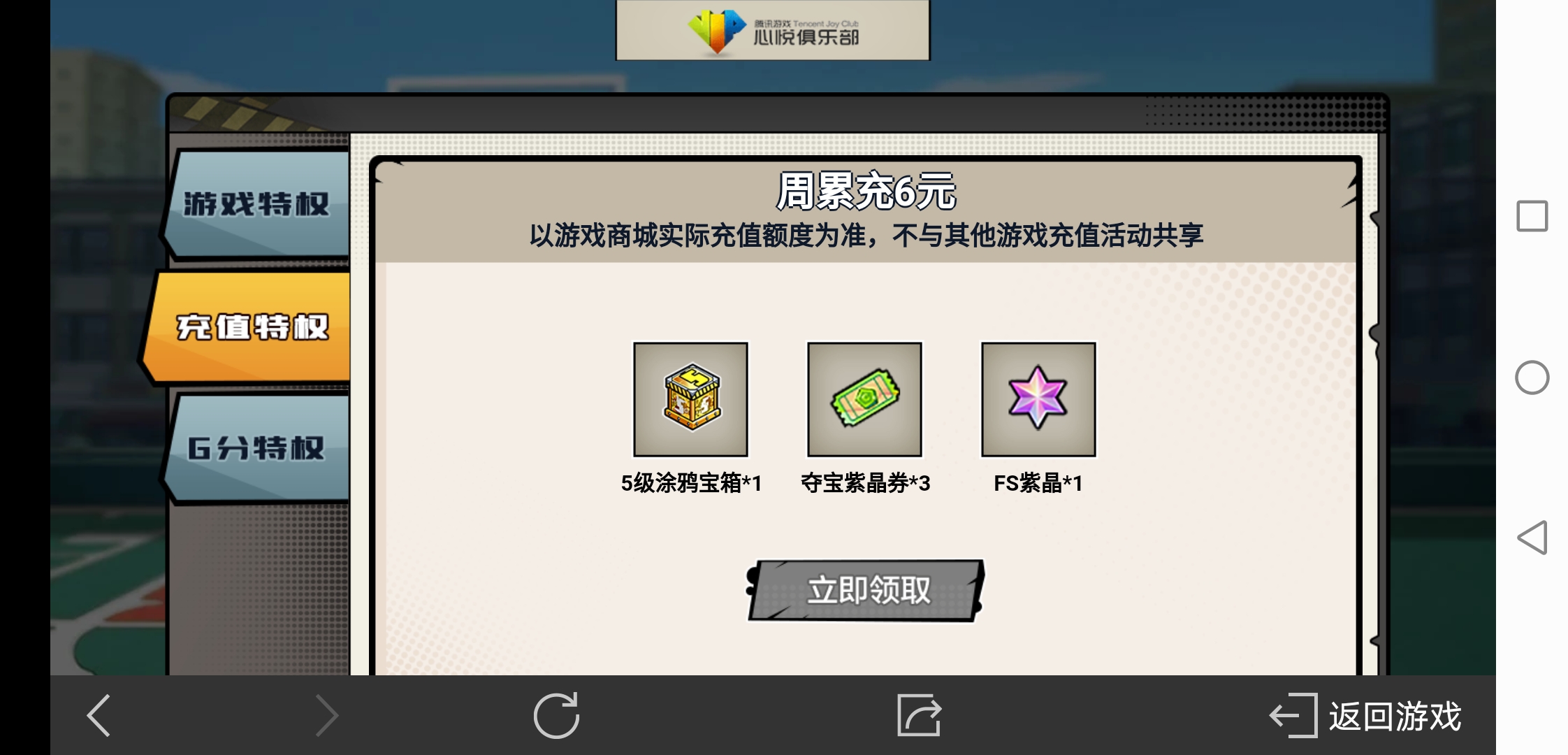Go back with the left arrow icon
This screenshot has width=1568, height=755.
click(x=99, y=715)
